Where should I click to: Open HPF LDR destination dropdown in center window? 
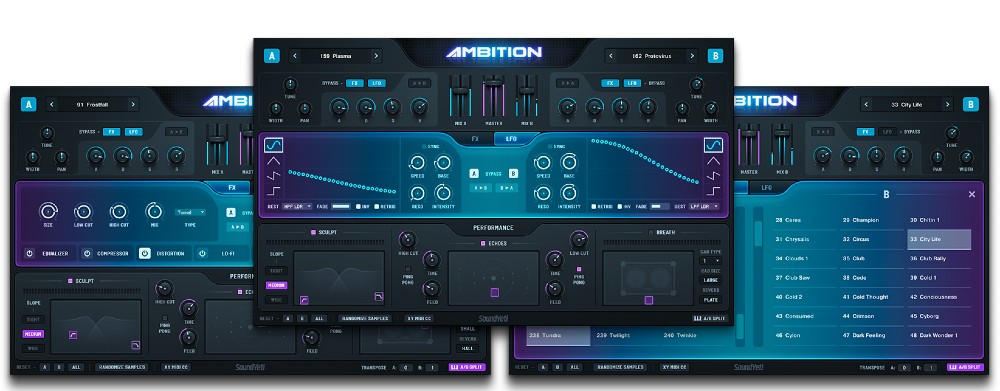point(297,207)
